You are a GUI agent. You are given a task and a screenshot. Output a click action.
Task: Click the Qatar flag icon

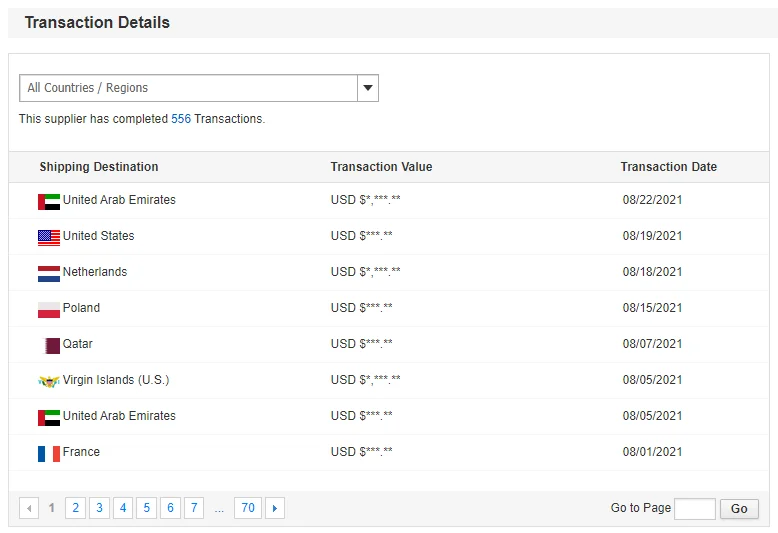[52, 345]
